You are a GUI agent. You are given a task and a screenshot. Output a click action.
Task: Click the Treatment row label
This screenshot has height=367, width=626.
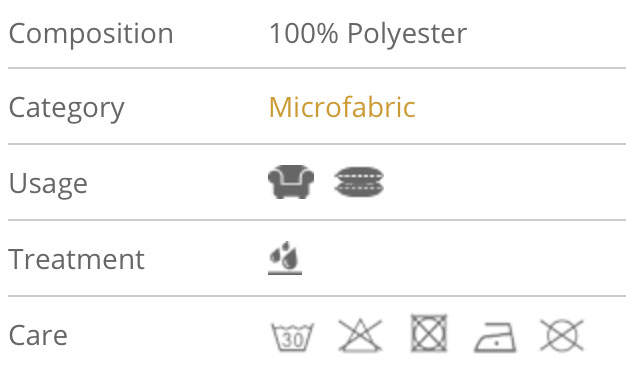pyautogui.click(x=76, y=259)
